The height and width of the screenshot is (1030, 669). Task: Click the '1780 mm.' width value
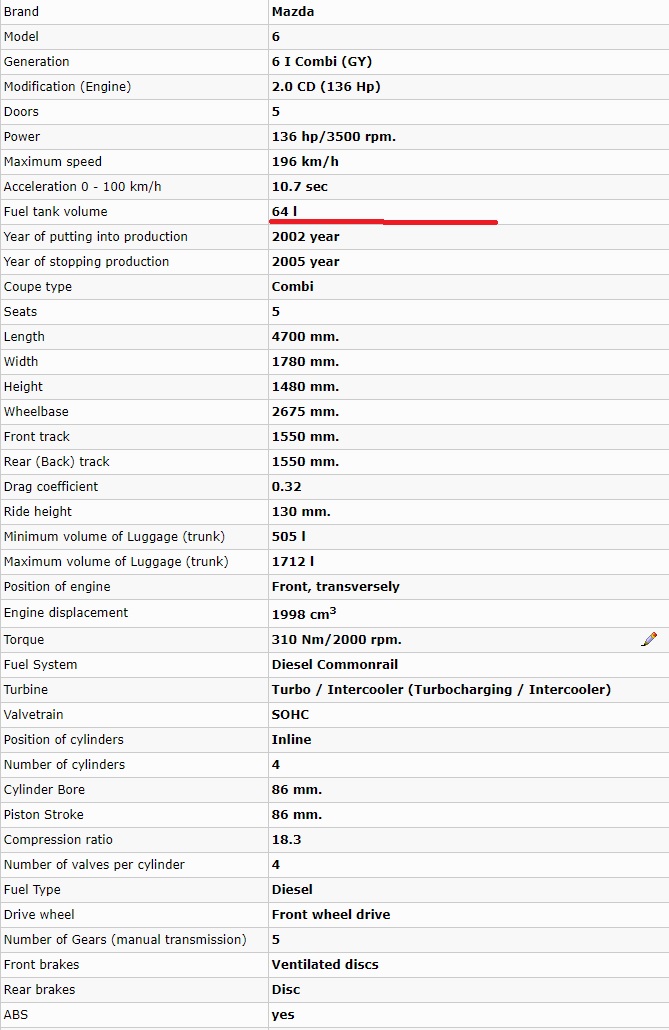(305, 361)
